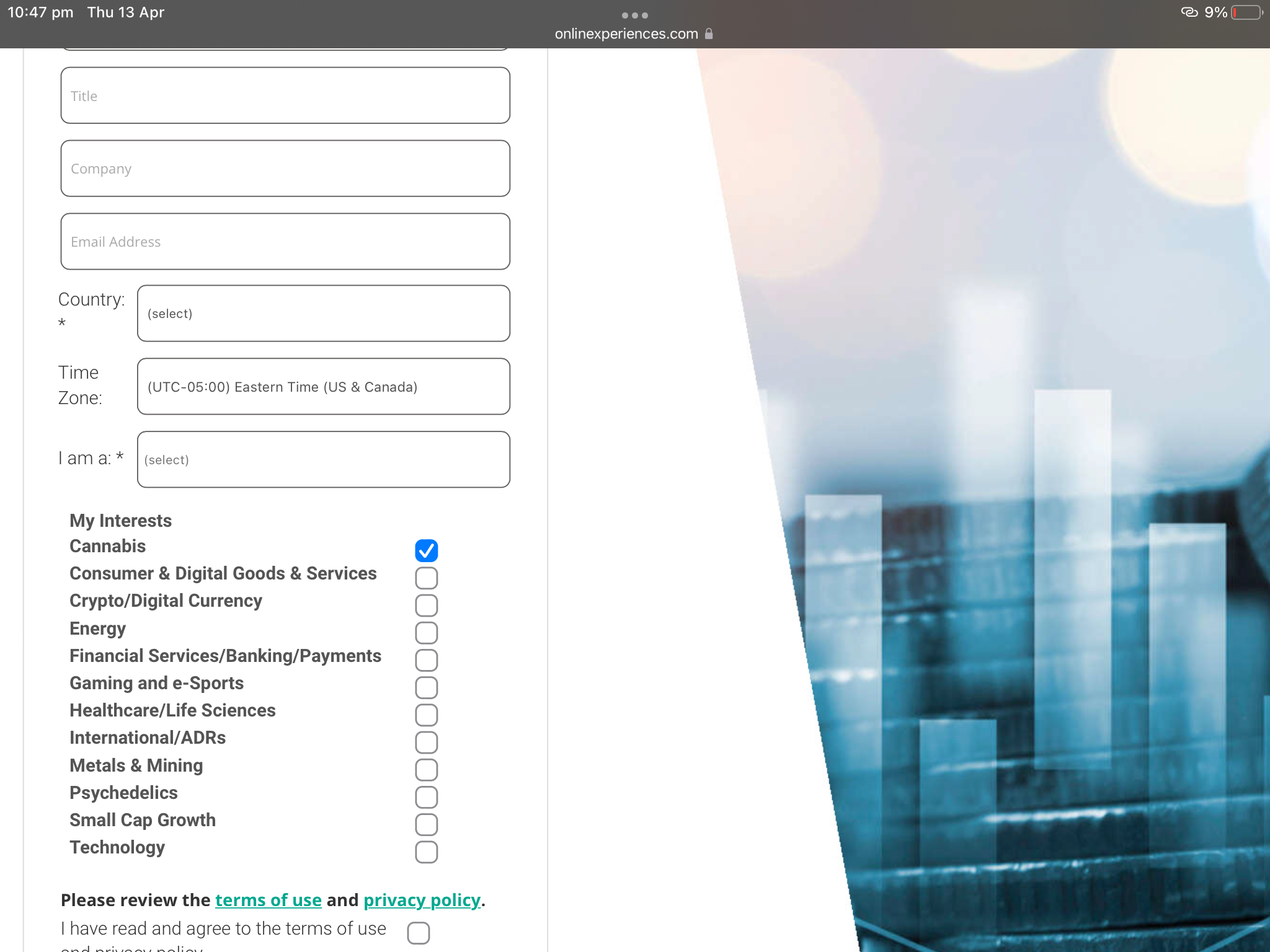Uncheck the Cannabis interest checkbox
The width and height of the screenshot is (1270, 952).
pyautogui.click(x=426, y=550)
